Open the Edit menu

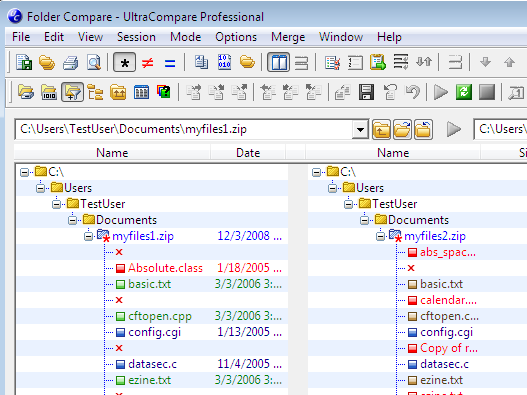click(54, 37)
